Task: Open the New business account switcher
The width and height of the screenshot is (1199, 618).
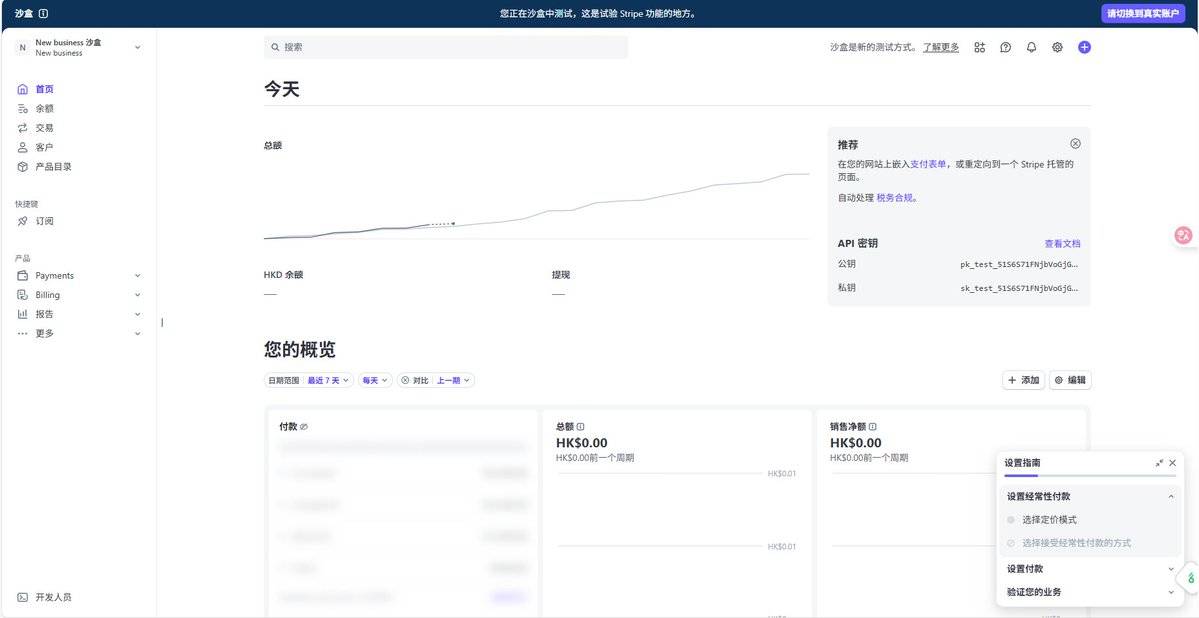Action: 79,47
